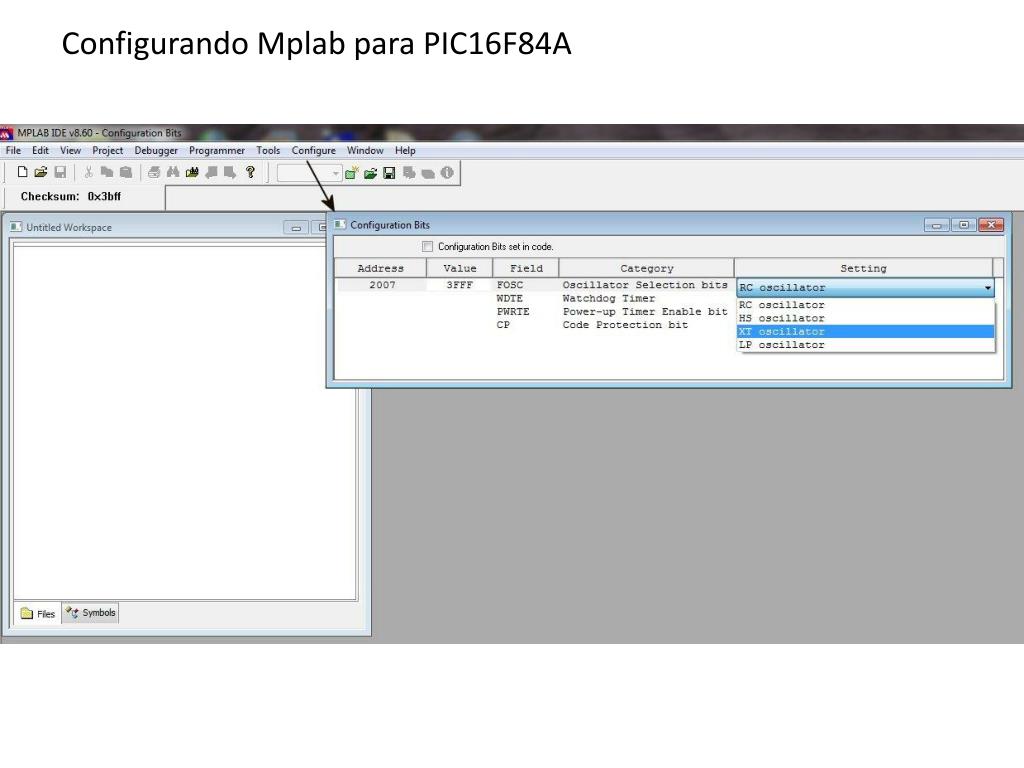Enable 'Configuration Bits set in code' checkbox
Viewport: 1024px width, 768px height.
click(427, 247)
